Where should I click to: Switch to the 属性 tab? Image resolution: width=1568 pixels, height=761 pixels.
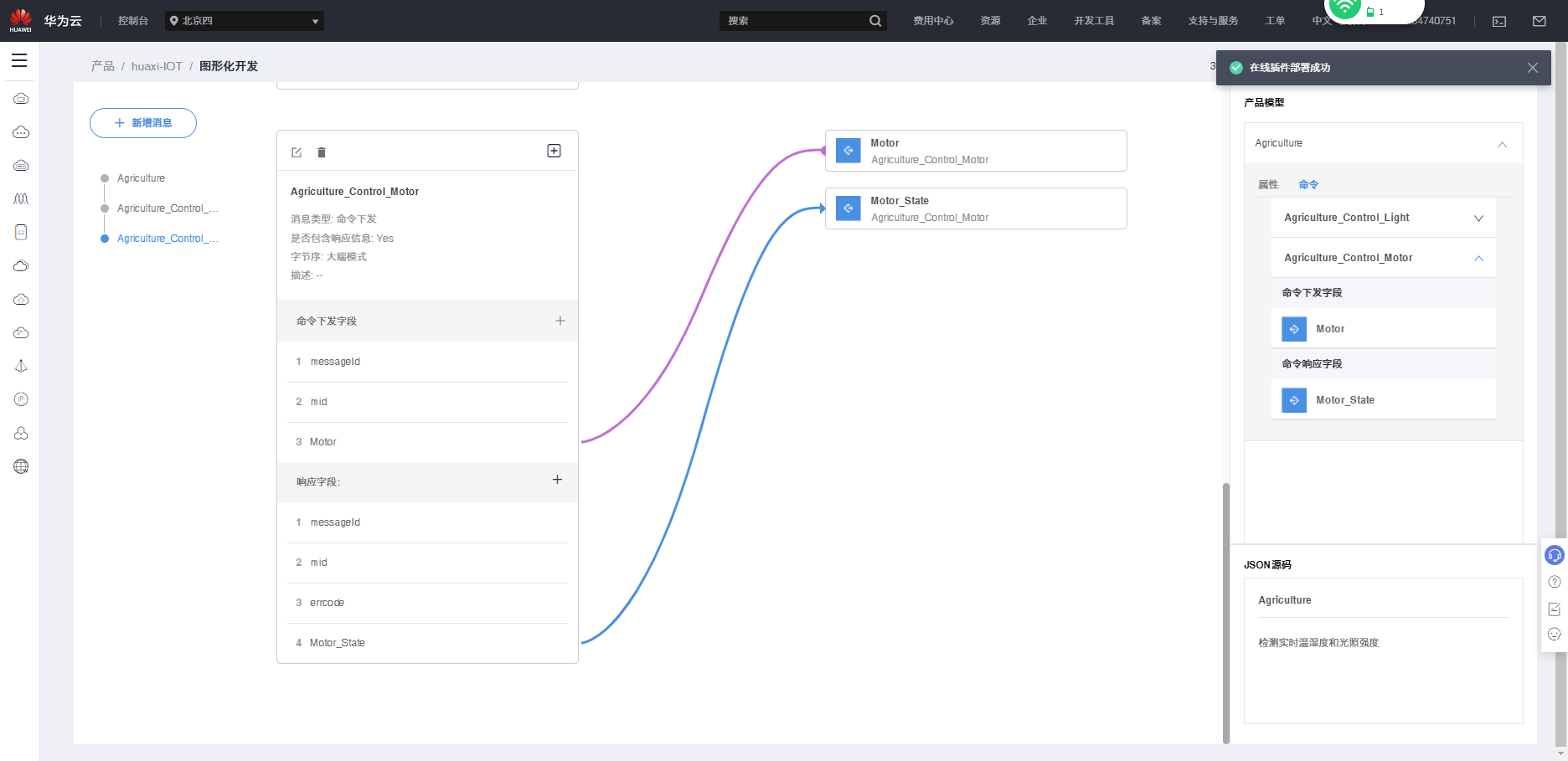tap(1268, 184)
